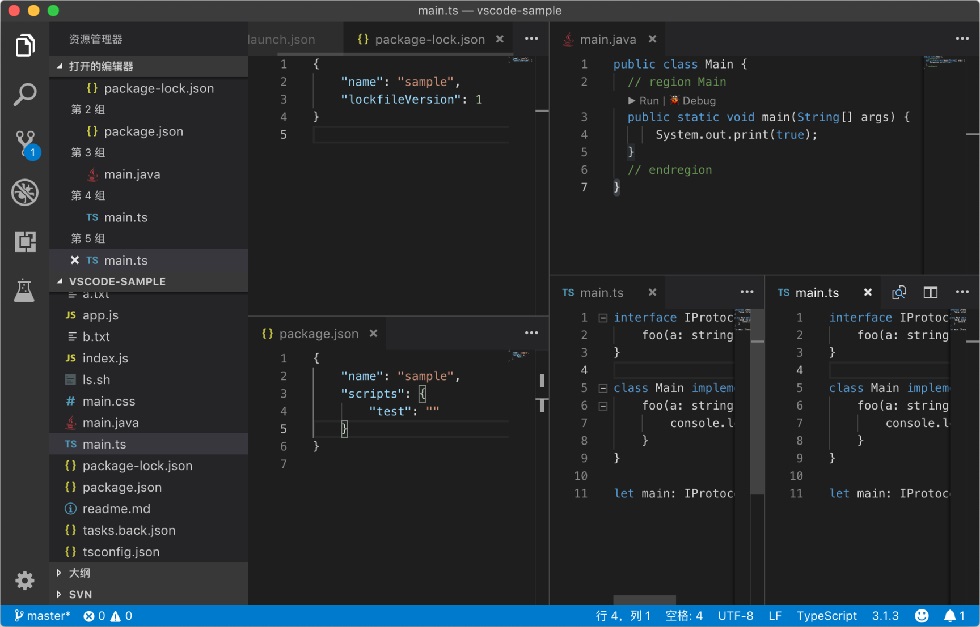
Task: Open b.txt in file explorer
Action: click(149, 336)
